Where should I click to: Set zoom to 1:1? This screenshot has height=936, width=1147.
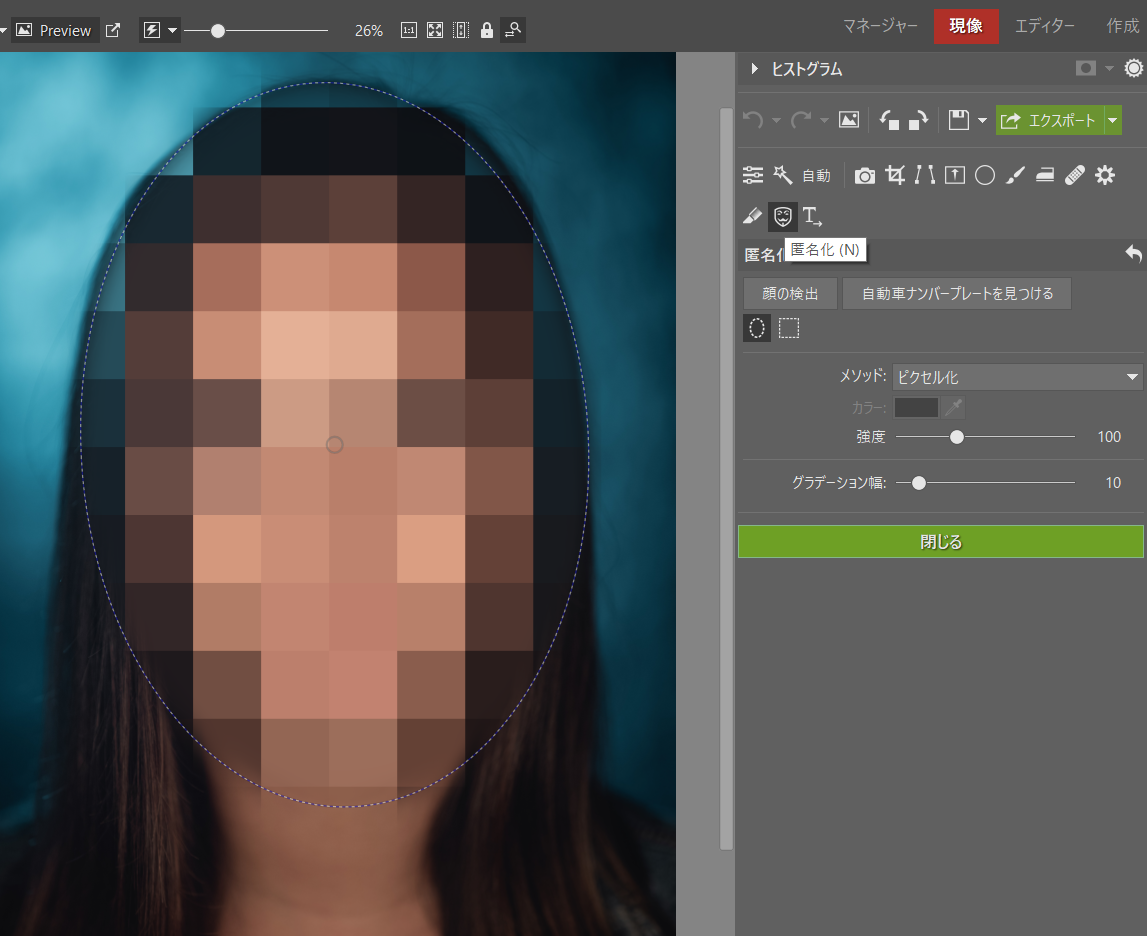click(x=409, y=30)
